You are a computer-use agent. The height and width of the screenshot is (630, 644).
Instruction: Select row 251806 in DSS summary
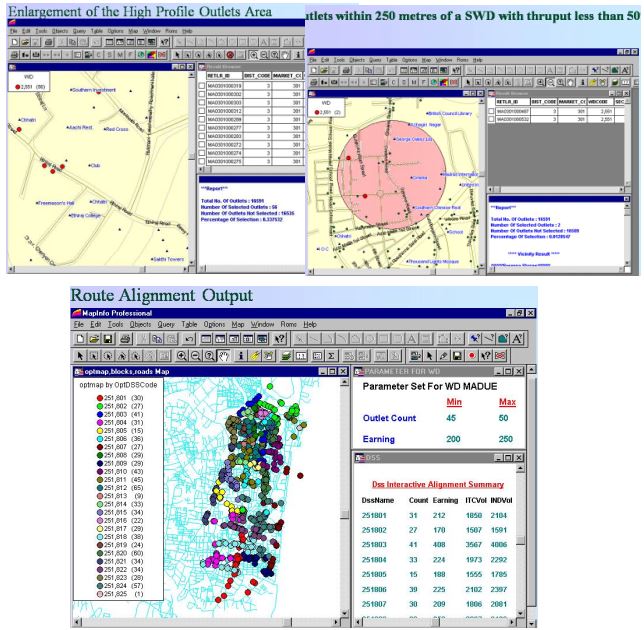click(x=434, y=589)
